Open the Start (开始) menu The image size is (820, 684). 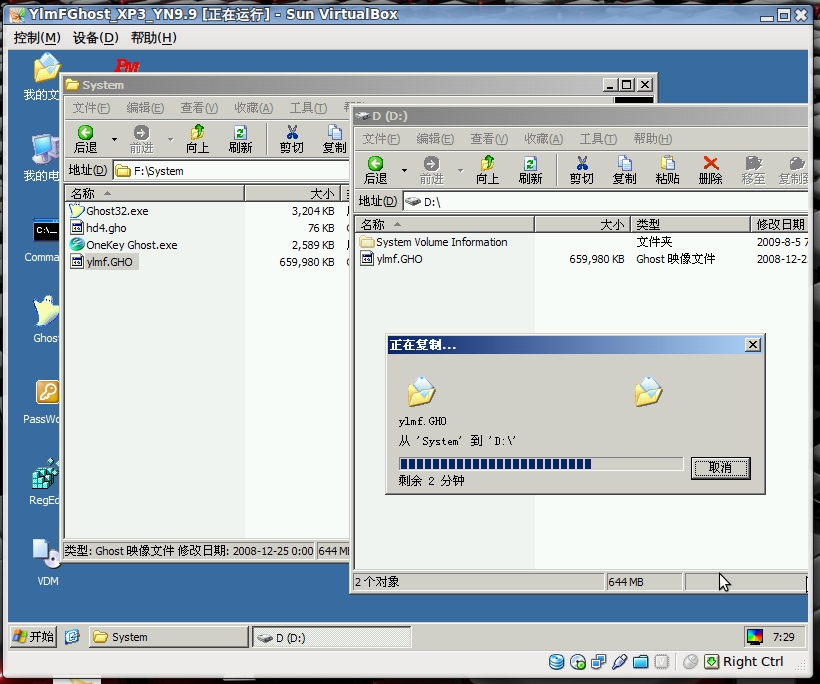pos(33,636)
